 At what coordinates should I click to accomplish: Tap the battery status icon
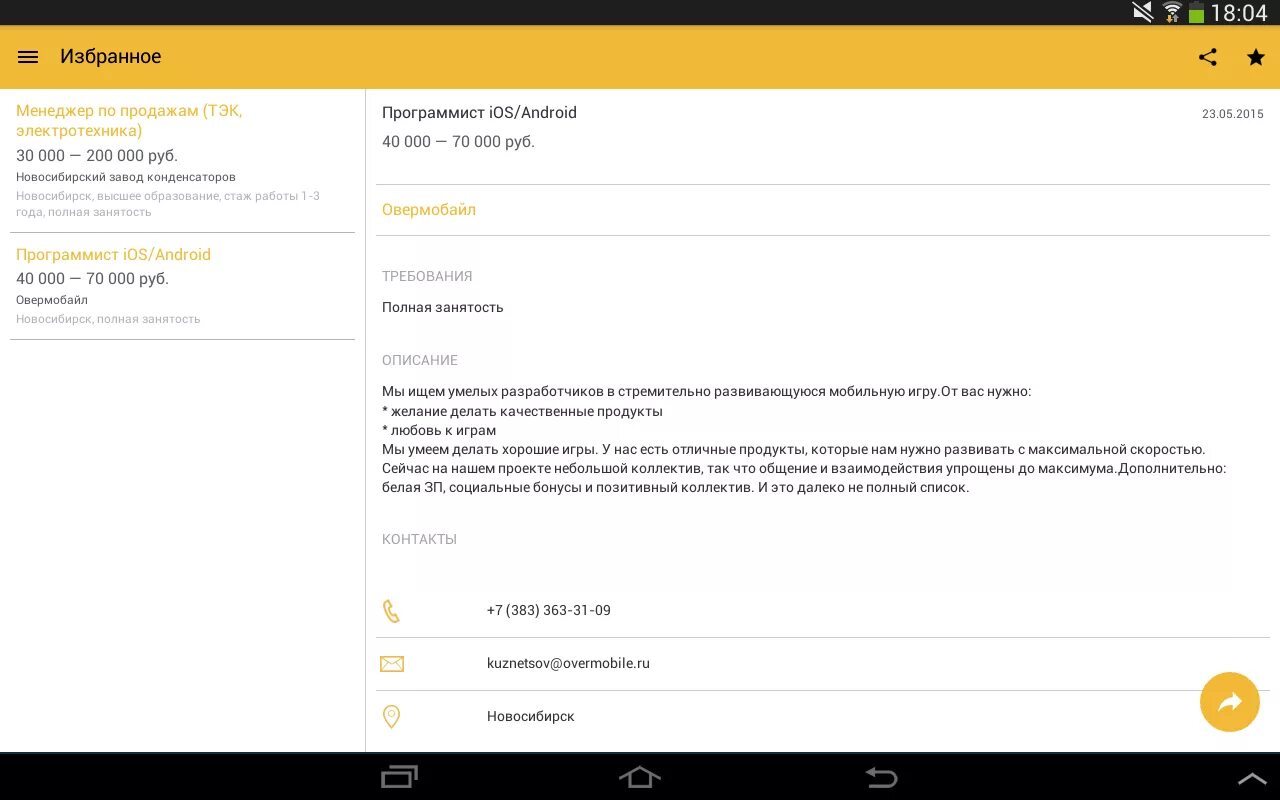(1196, 13)
